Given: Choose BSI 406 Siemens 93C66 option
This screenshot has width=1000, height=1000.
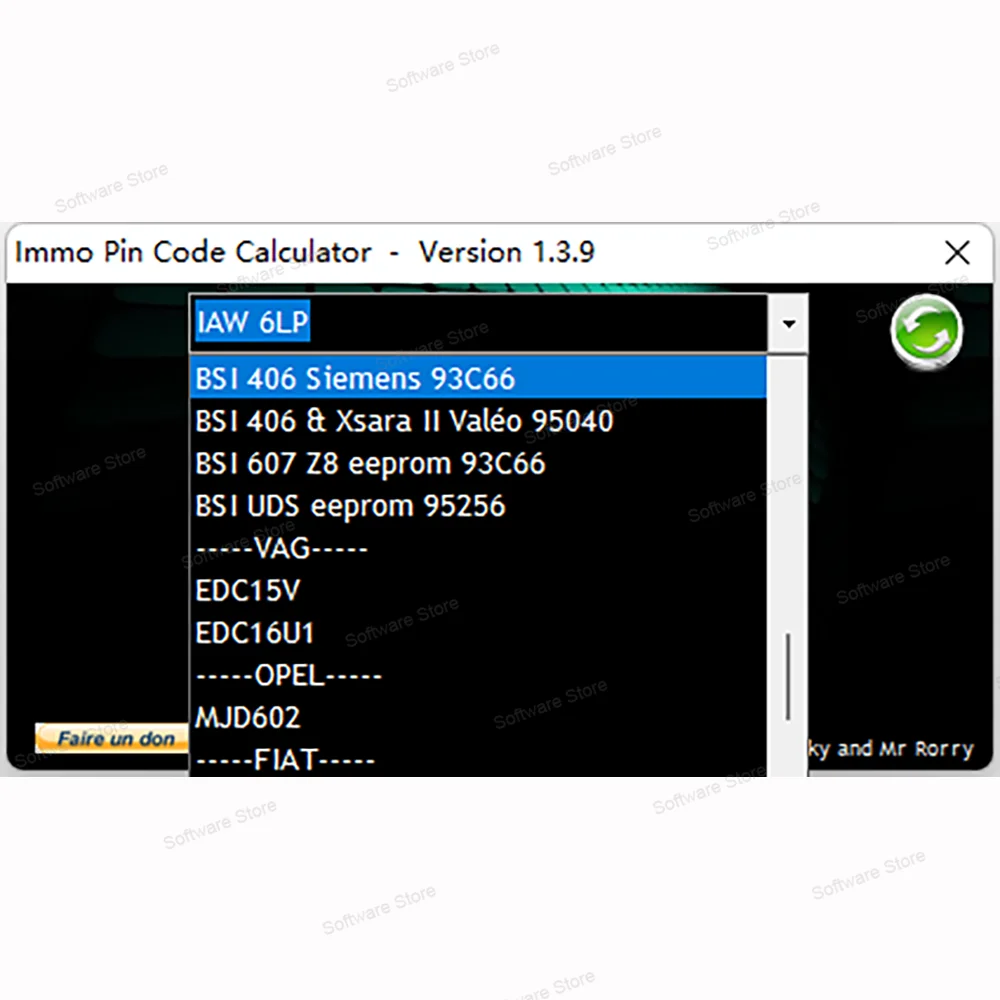Looking at the screenshot, I should [478, 378].
